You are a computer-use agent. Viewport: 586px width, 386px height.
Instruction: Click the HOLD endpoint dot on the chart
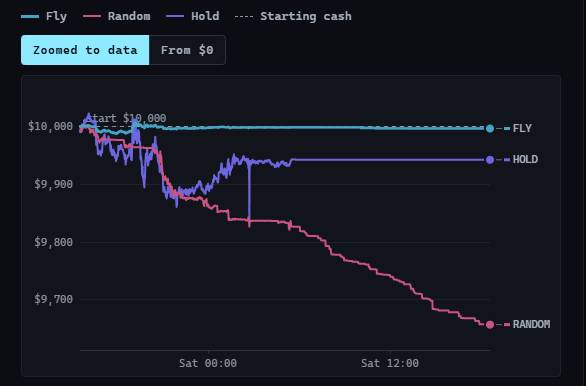pyautogui.click(x=490, y=160)
